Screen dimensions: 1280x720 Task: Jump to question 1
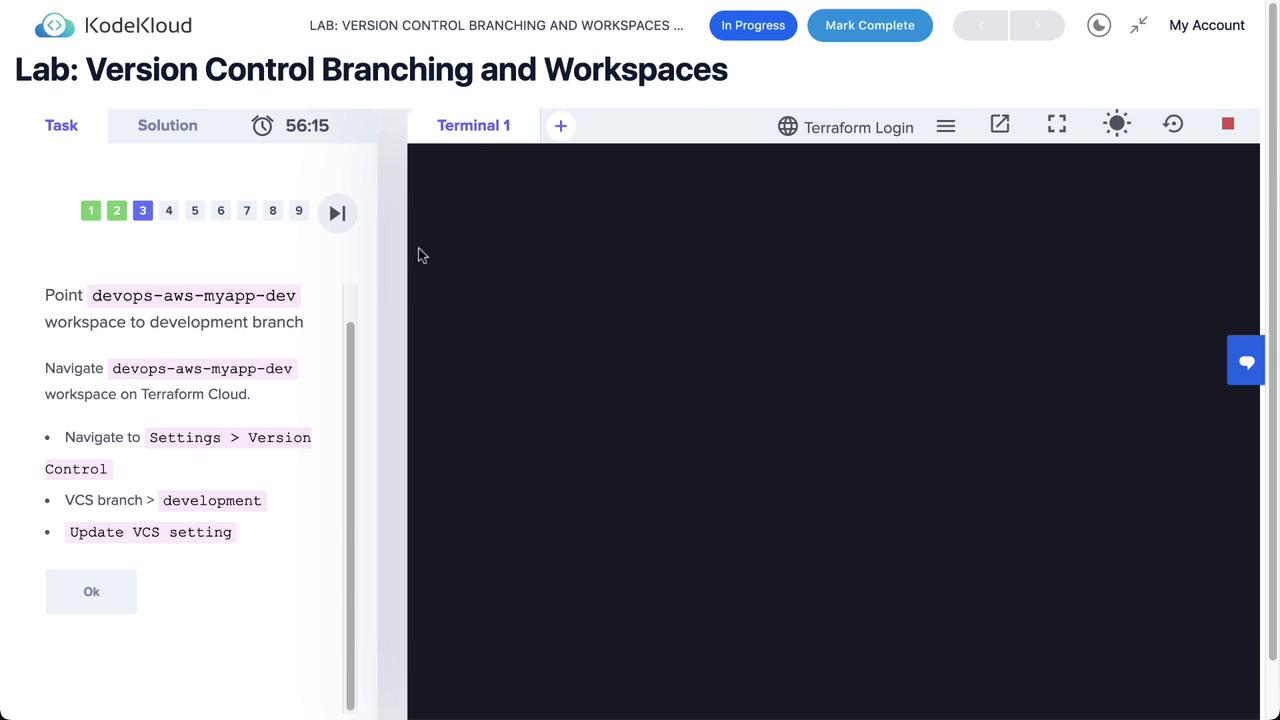pos(91,211)
